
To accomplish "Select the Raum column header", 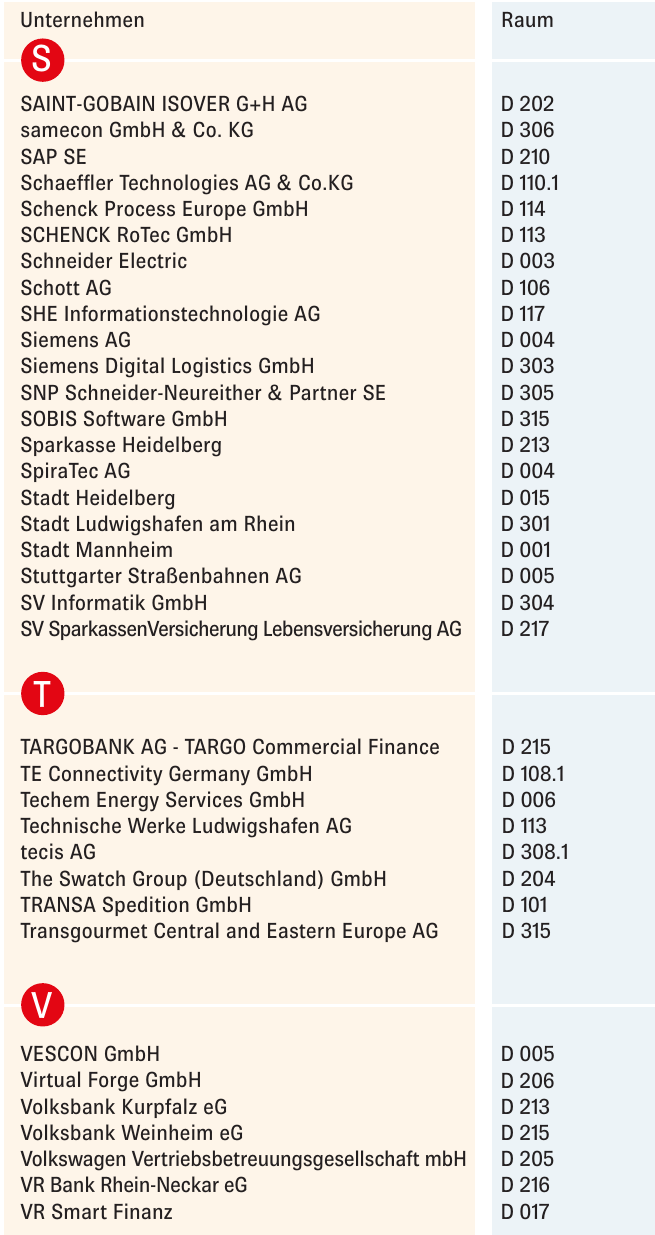I will pyautogui.click(x=527, y=20).
